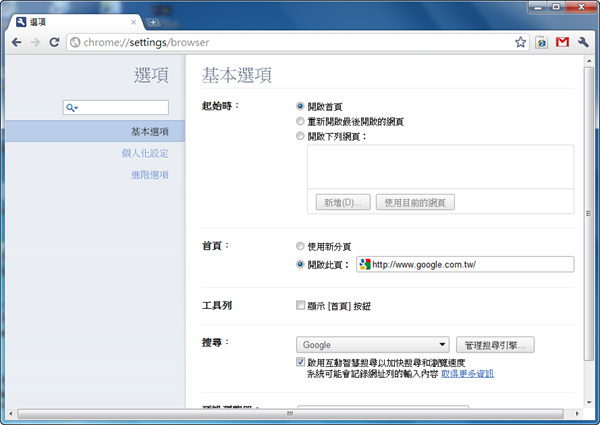Click the vertical scrollbar up arrow

[x=589, y=60]
